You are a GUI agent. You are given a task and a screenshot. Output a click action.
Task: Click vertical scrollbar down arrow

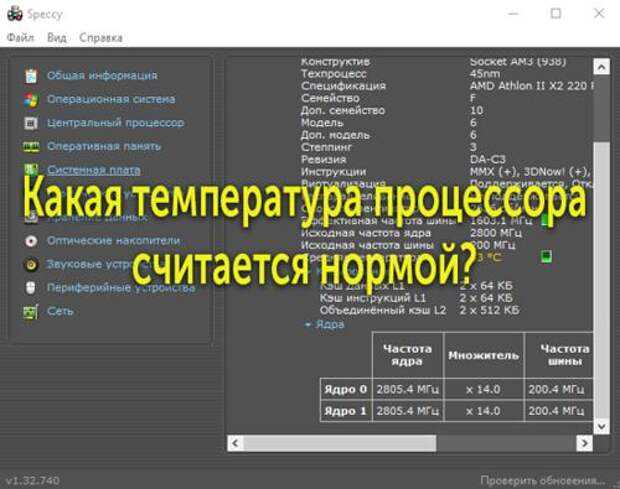(601, 426)
